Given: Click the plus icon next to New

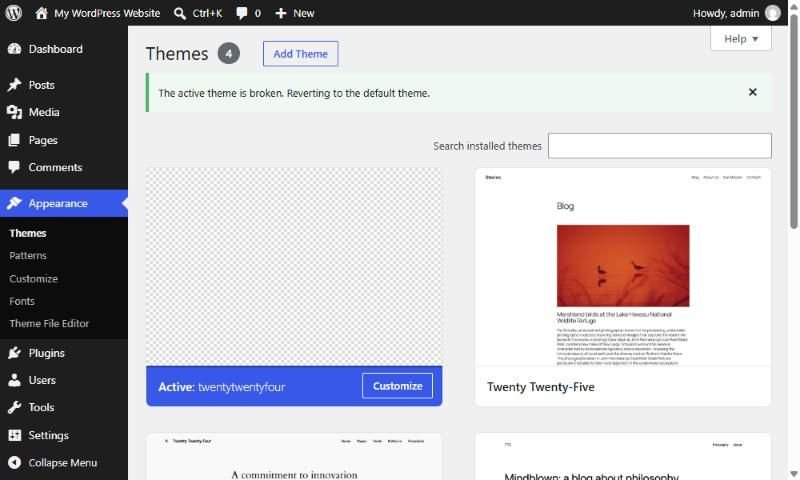Looking at the screenshot, I should click(281, 13).
